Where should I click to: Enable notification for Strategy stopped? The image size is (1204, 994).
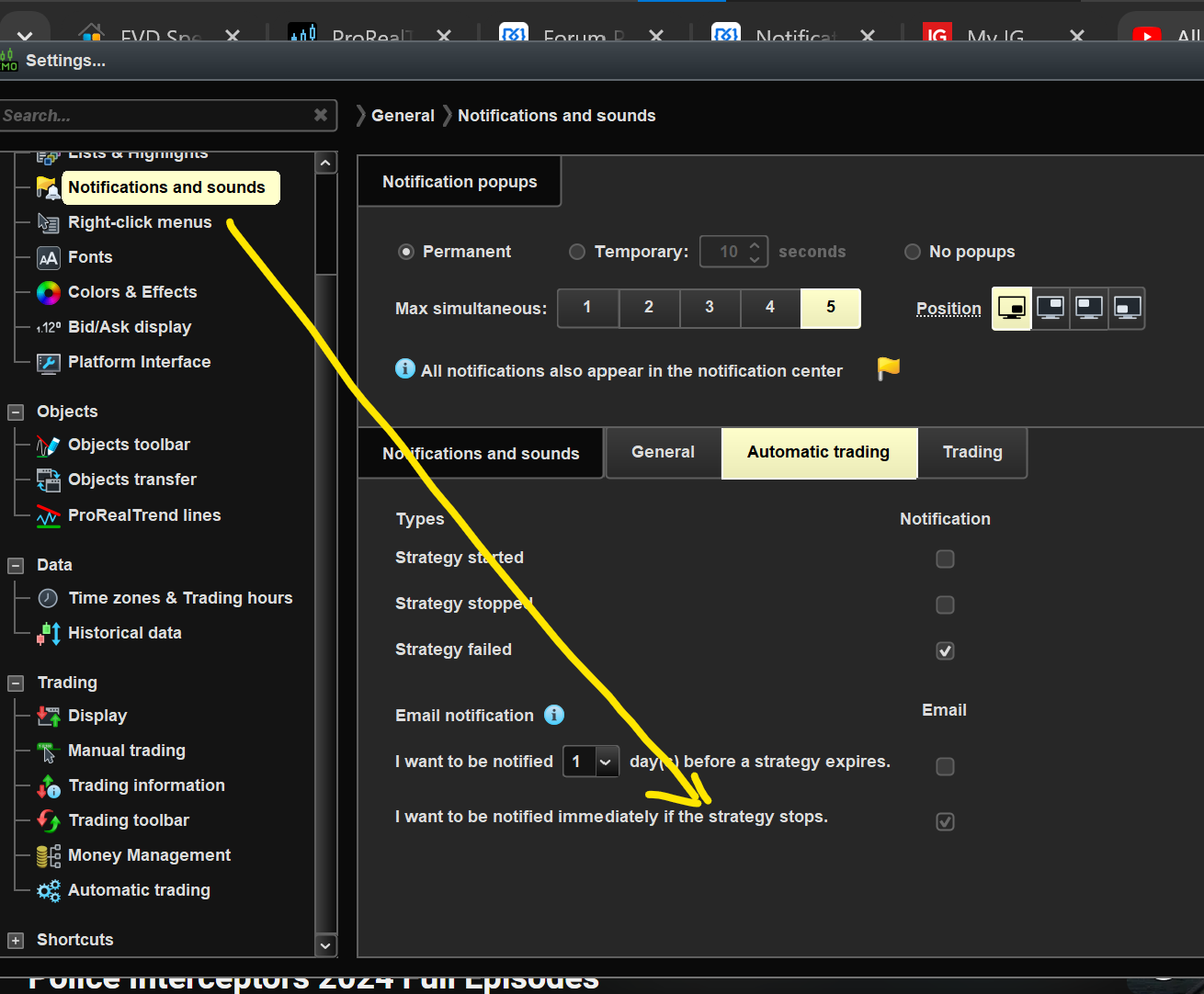pos(945,604)
